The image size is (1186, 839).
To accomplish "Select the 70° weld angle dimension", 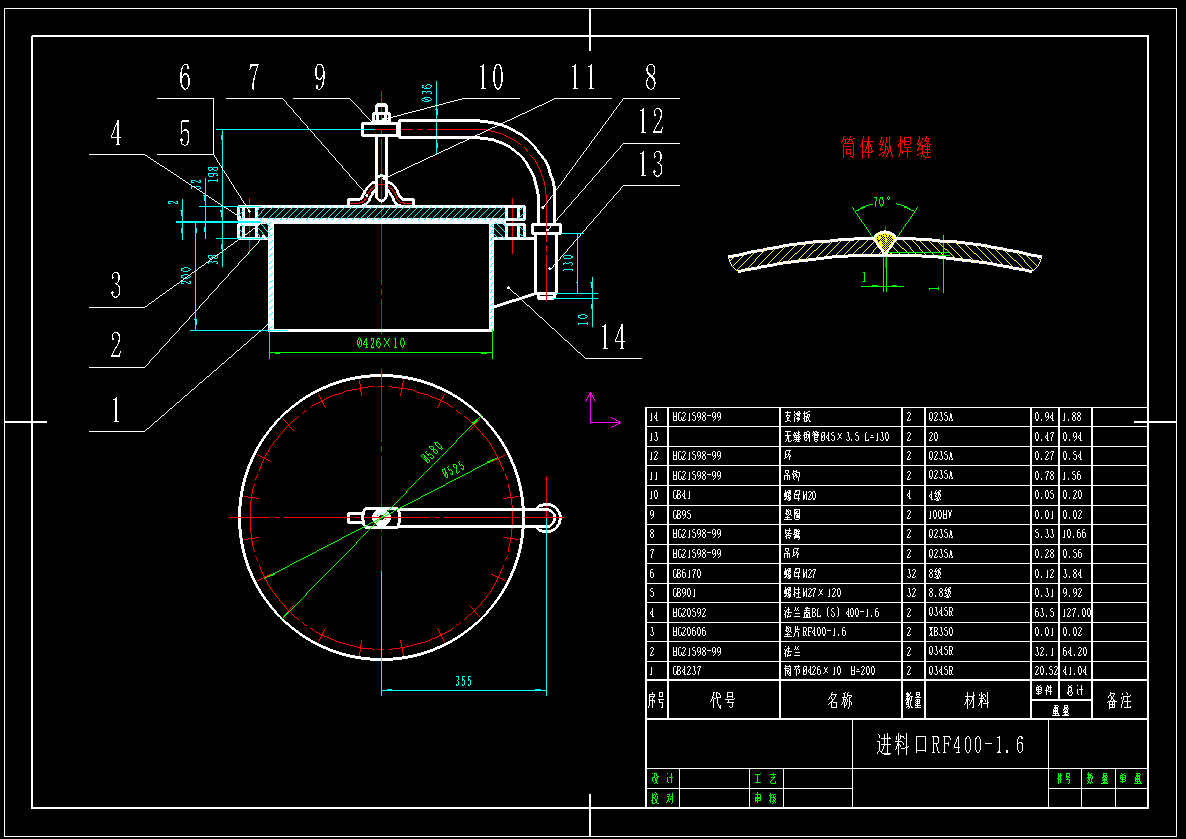I will [881, 202].
